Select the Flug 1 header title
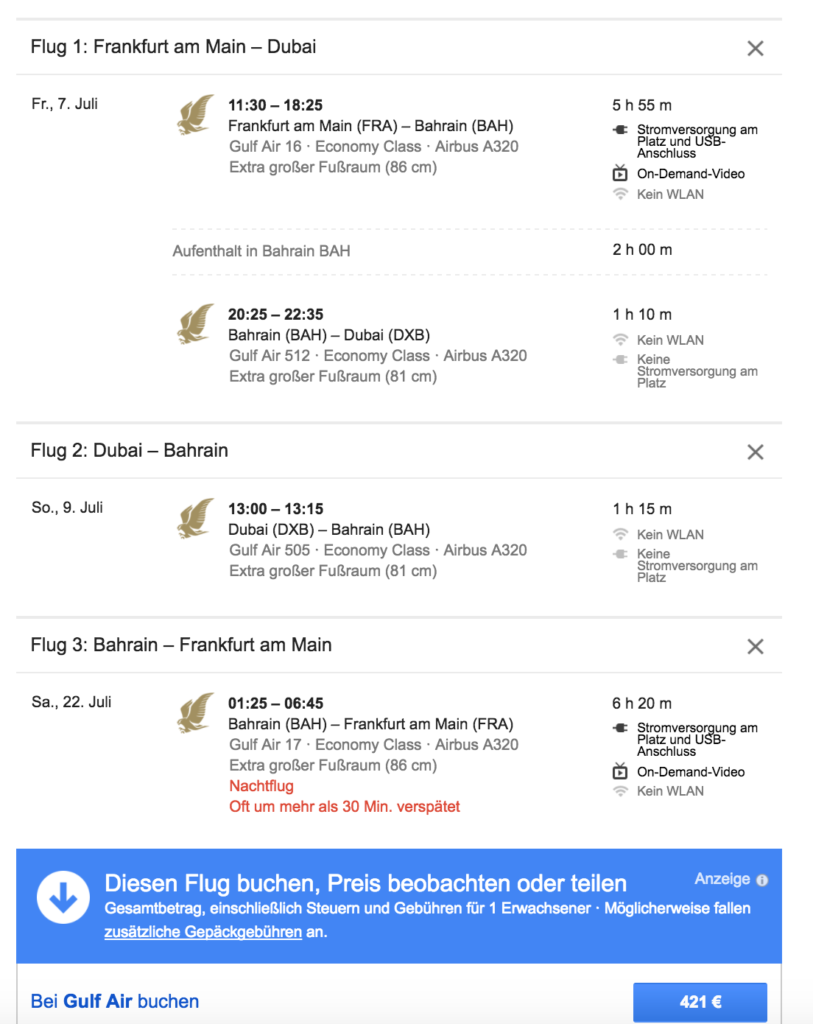Image resolution: width=813 pixels, height=1024 pixels. (174, 47)
